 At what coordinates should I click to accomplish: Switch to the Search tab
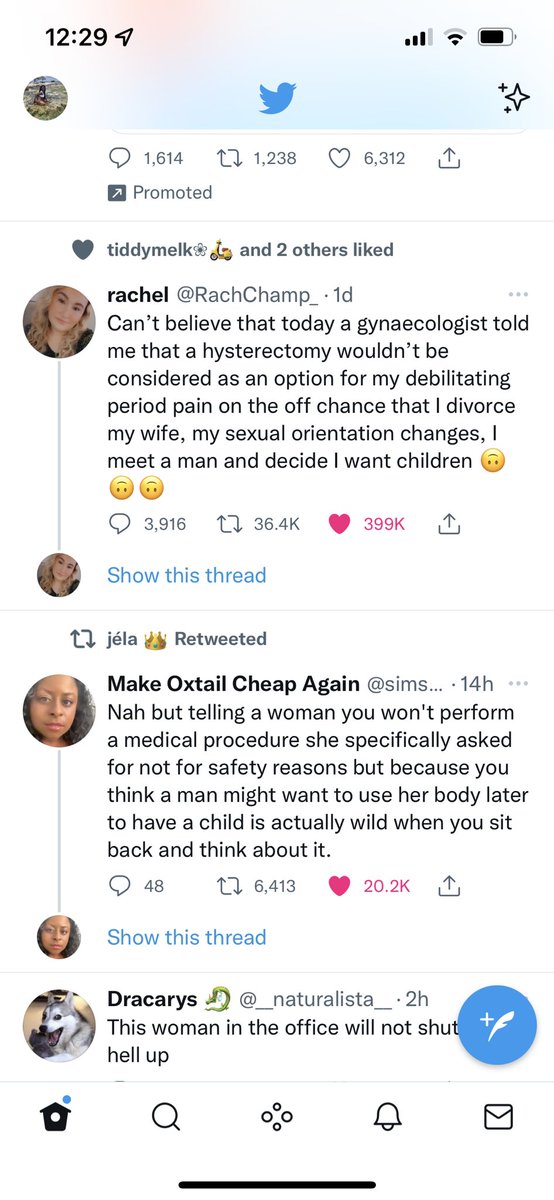tap(166, 1117)
